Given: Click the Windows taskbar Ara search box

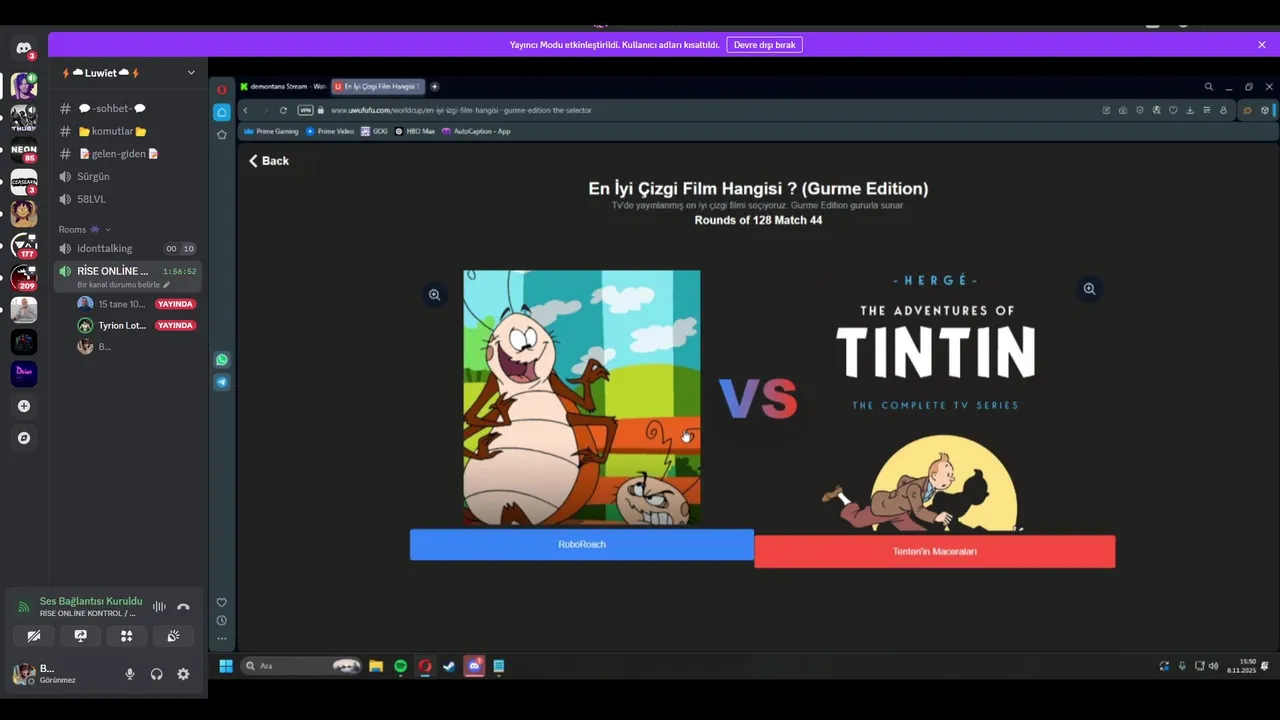Looking at the screenshot, I should point(302,666).
